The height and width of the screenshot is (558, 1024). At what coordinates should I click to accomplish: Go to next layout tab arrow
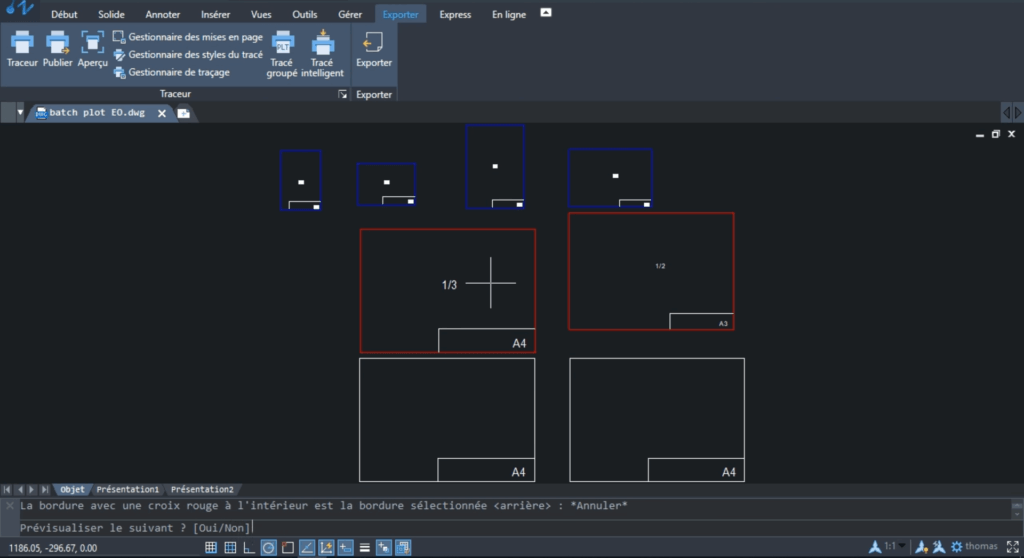point(32,489)
